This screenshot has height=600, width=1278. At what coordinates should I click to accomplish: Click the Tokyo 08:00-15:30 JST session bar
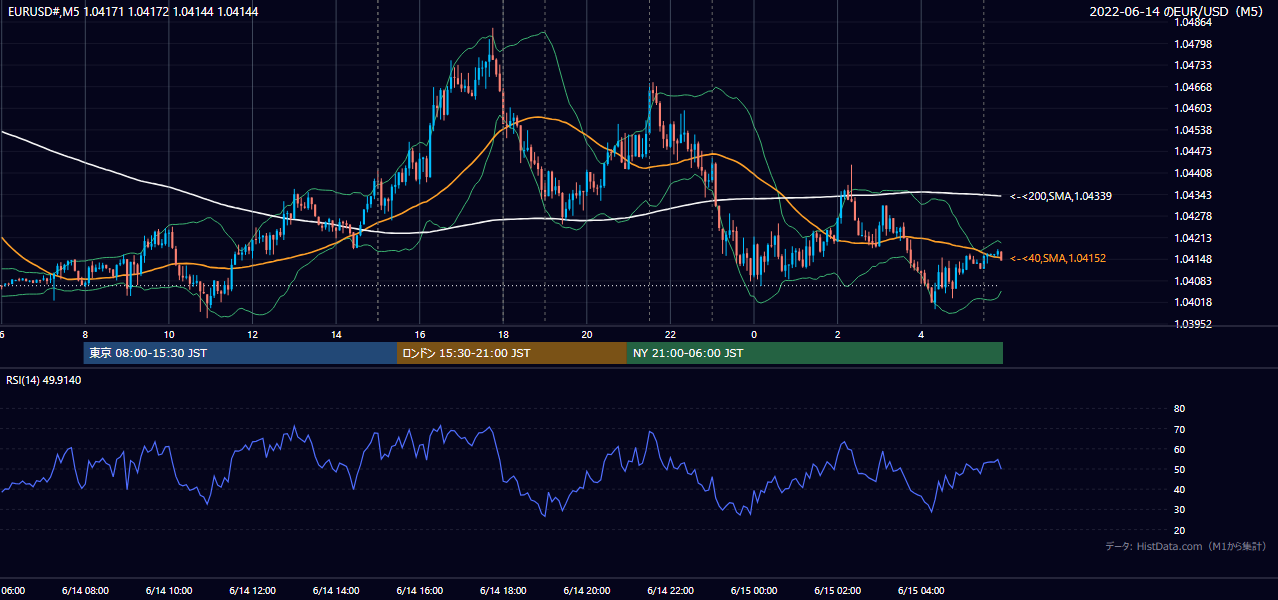(240, 353)
